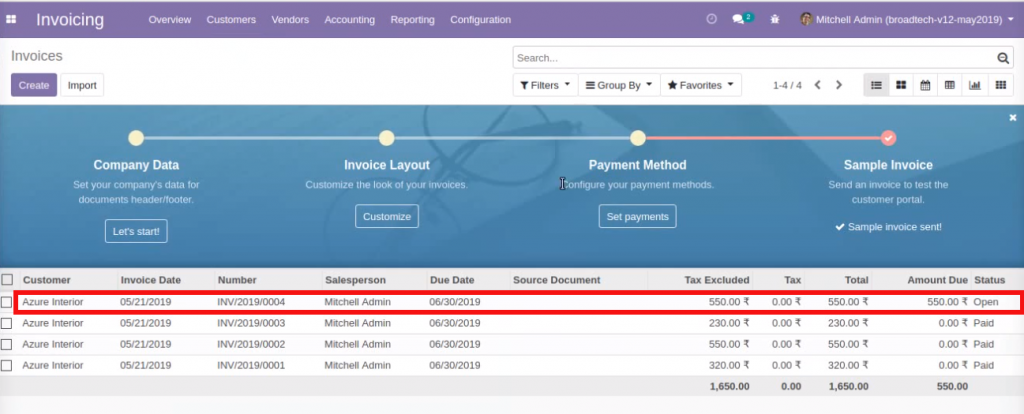1024x414 pixels.
Task: Select checkbox for invoice INV/2019/0003
Action: coord(7,323)
